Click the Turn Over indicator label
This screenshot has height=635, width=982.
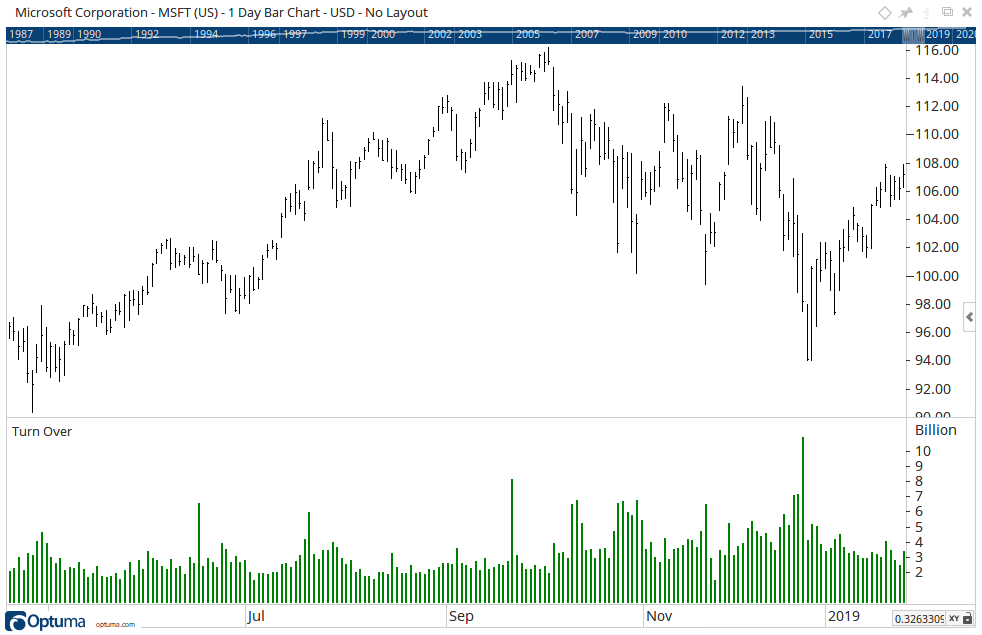[x=42, y=431]
